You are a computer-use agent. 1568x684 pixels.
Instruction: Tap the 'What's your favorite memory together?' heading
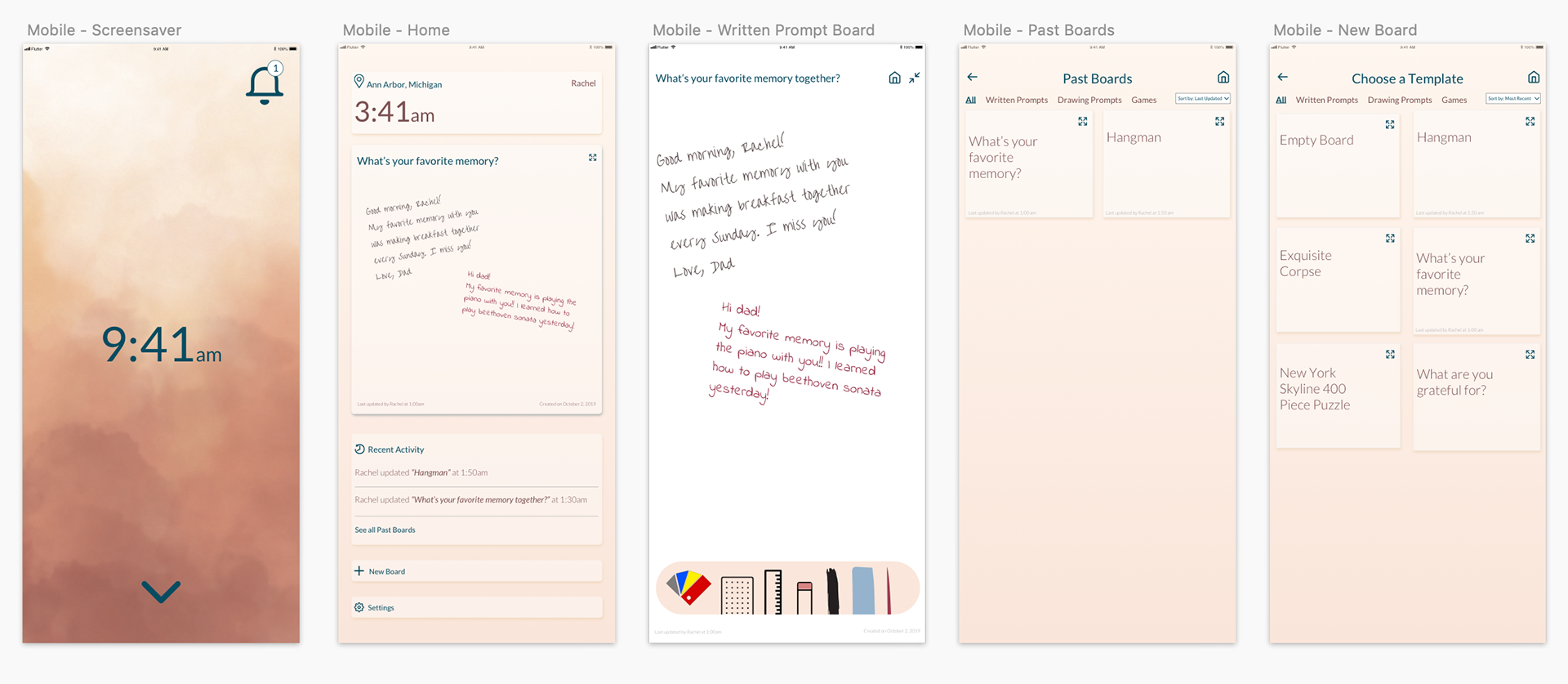click(x=747, y=78)
